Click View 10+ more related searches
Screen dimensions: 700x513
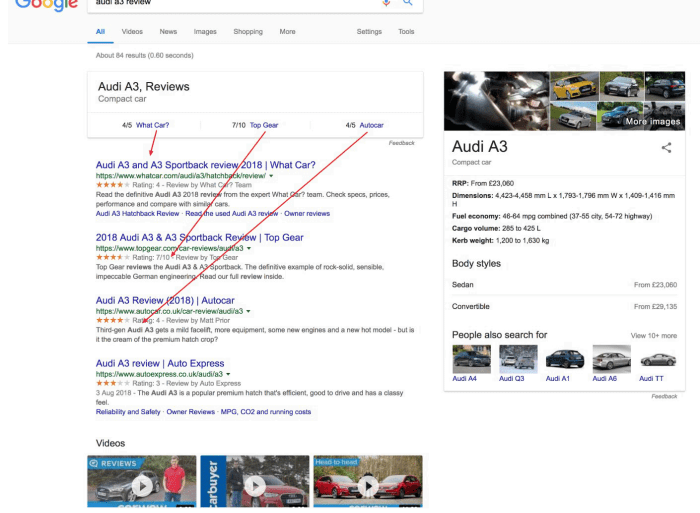click(x=654, y=336)
